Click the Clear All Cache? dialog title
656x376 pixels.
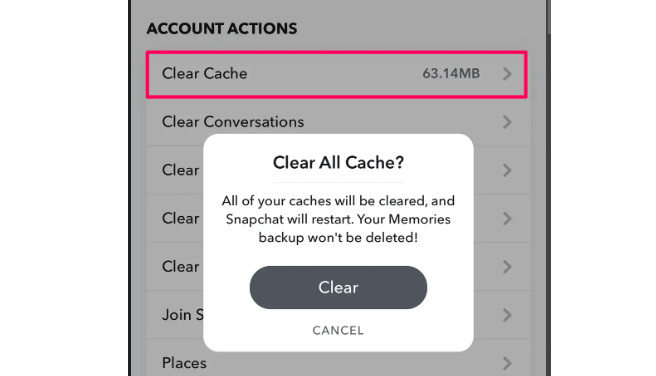tap(338, 163)
